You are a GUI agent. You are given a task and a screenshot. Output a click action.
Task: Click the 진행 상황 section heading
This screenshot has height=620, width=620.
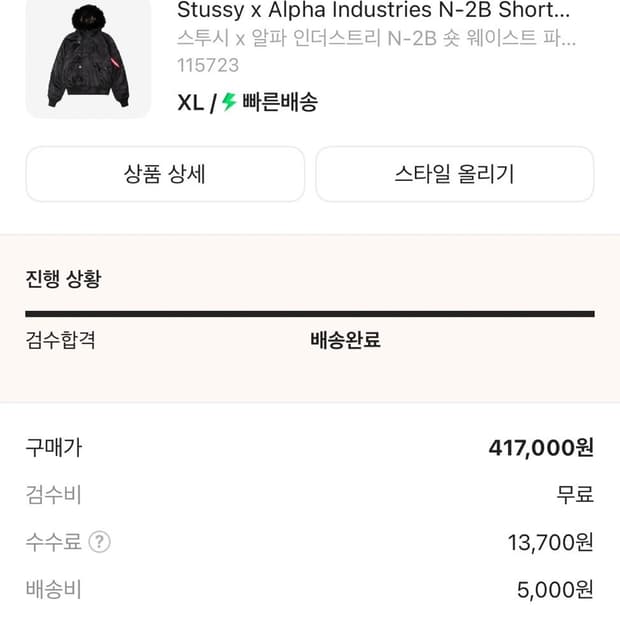[63, 279]
